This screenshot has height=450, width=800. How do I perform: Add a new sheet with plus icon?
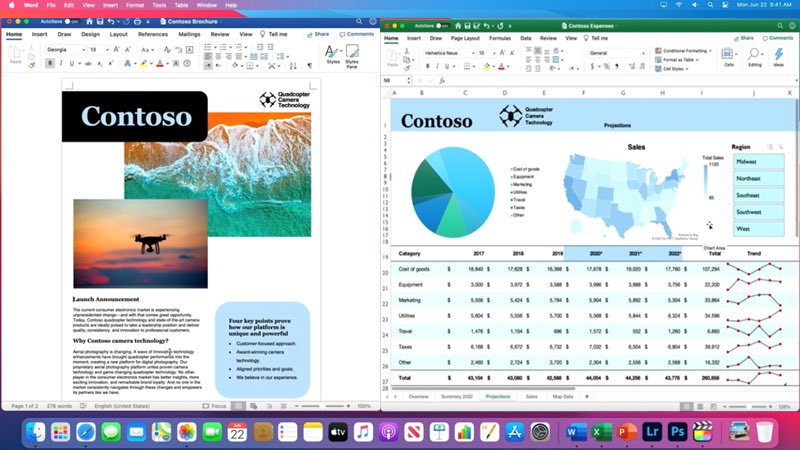587,396
